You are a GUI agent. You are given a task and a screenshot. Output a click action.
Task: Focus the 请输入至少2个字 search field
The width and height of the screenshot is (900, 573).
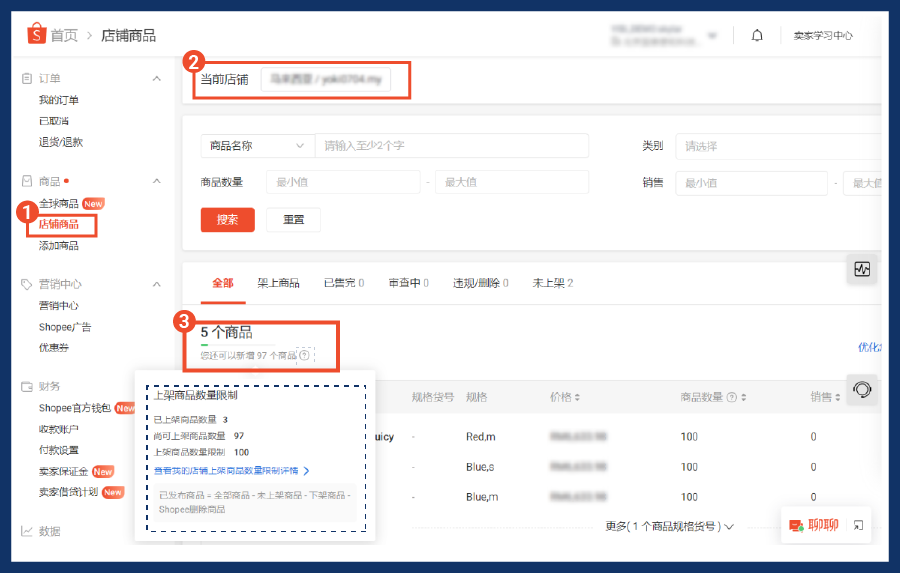tap(452, 146)
